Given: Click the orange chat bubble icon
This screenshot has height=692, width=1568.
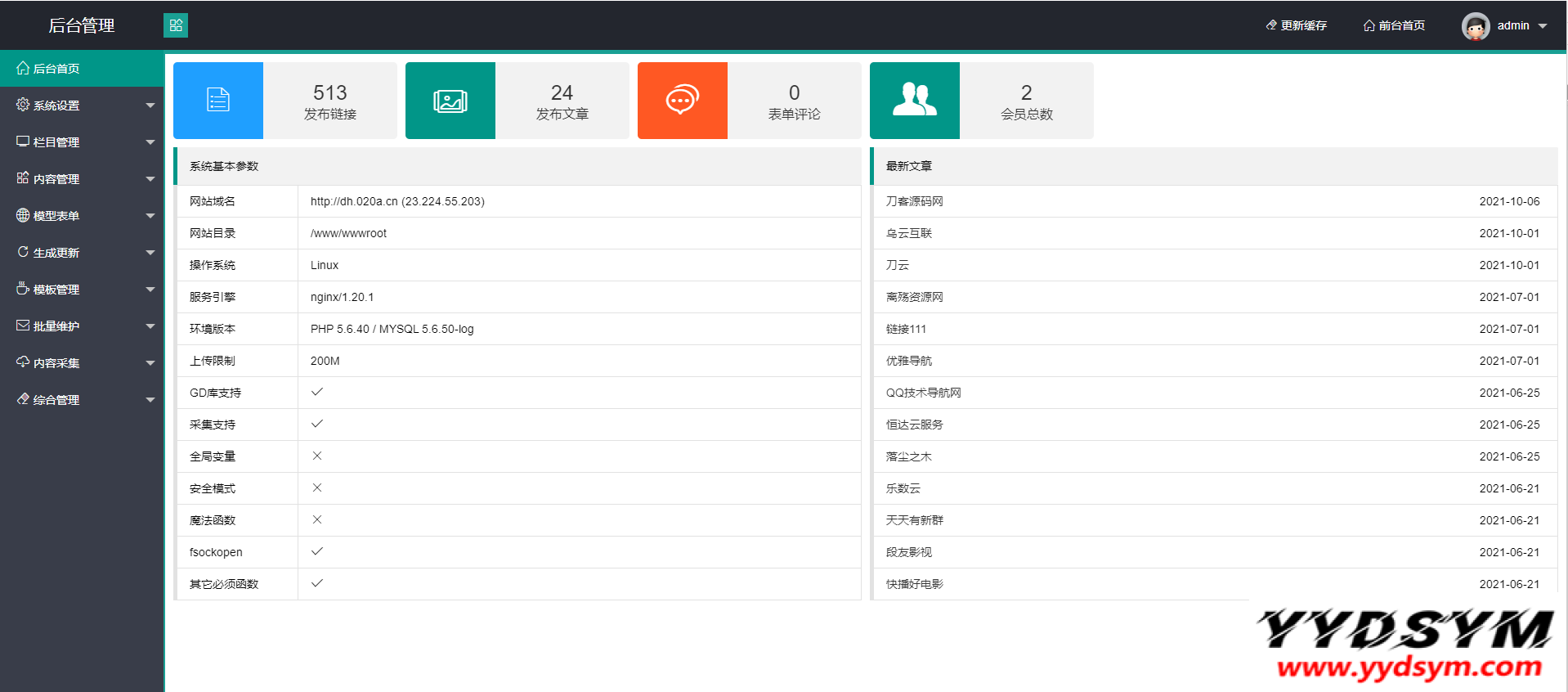Looking at the screenshot, I should pos(682,101).
